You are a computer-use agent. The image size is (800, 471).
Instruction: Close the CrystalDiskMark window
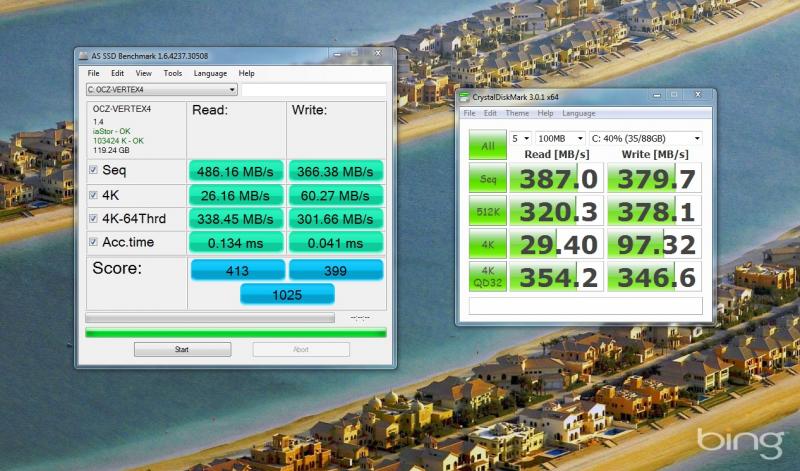coord(697,95)
